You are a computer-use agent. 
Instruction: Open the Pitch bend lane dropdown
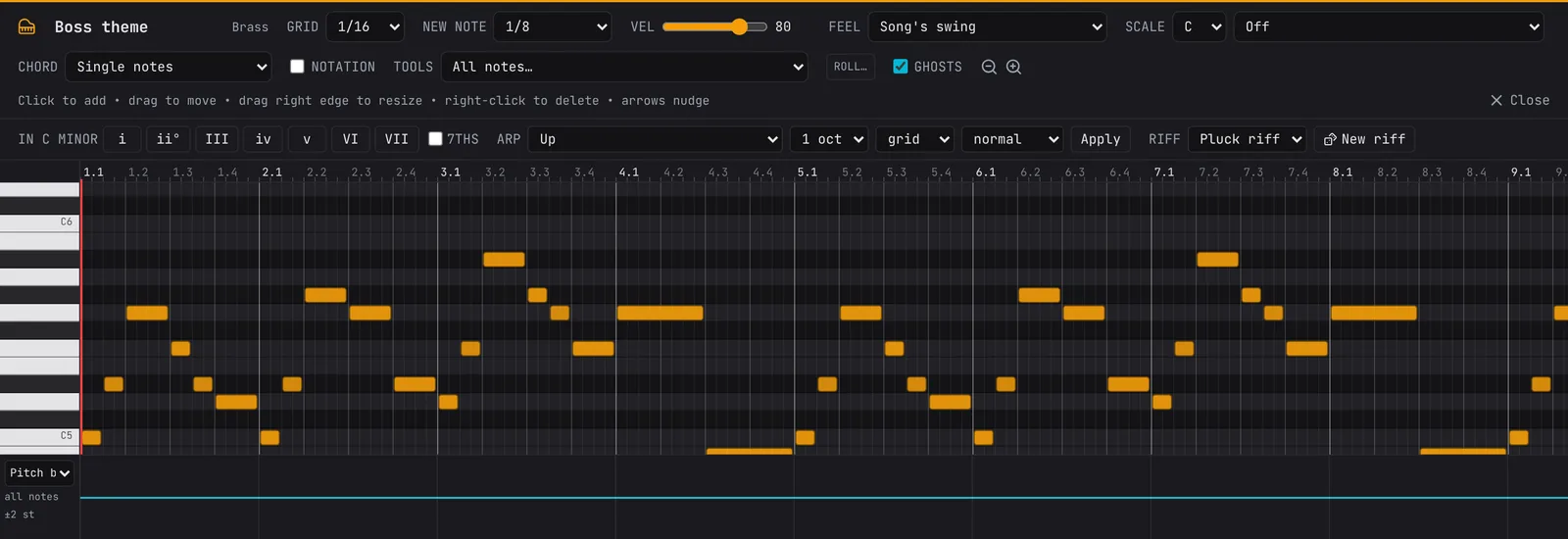(x=39, y=473)
